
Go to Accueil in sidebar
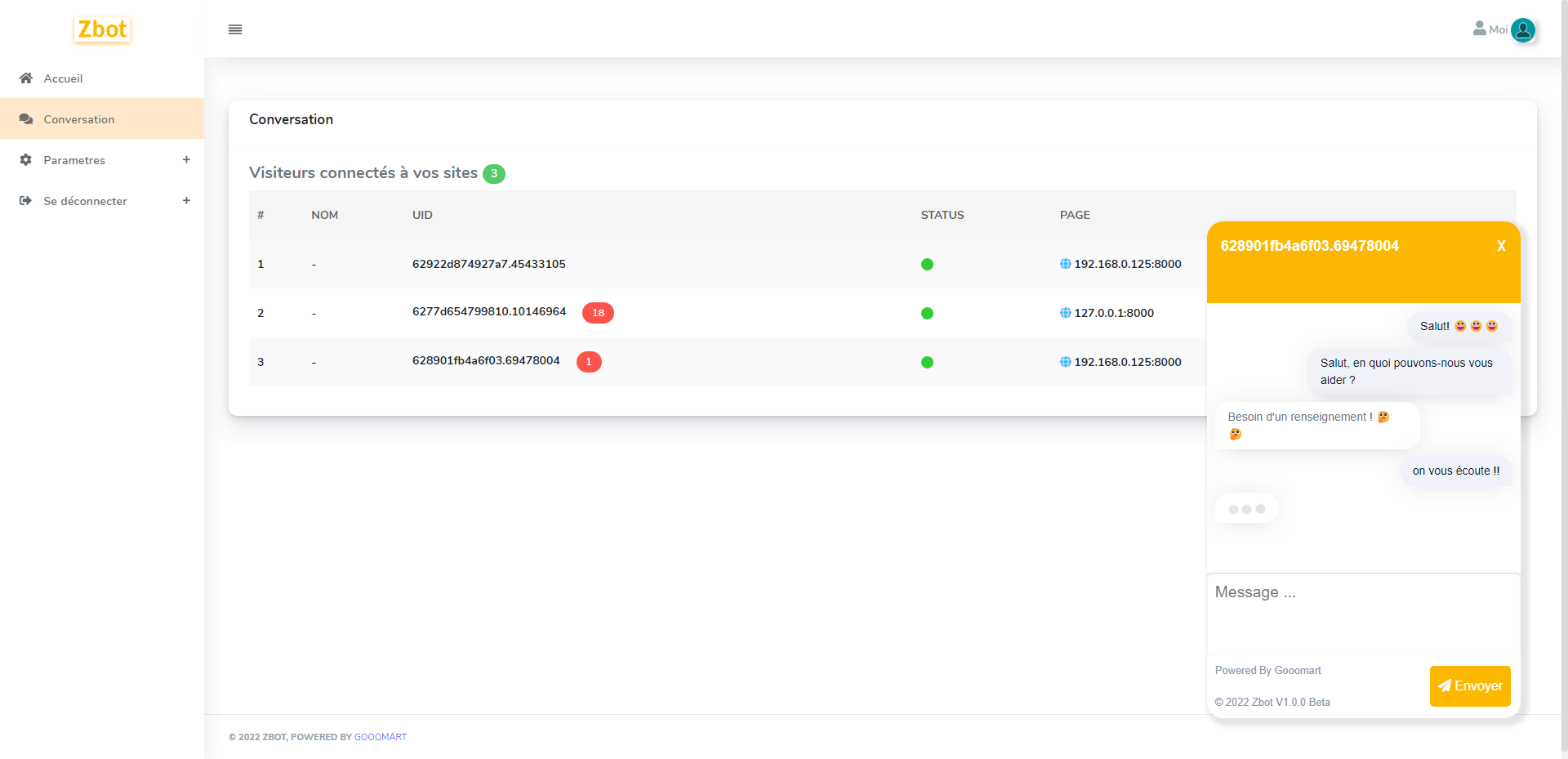point(63,78)
